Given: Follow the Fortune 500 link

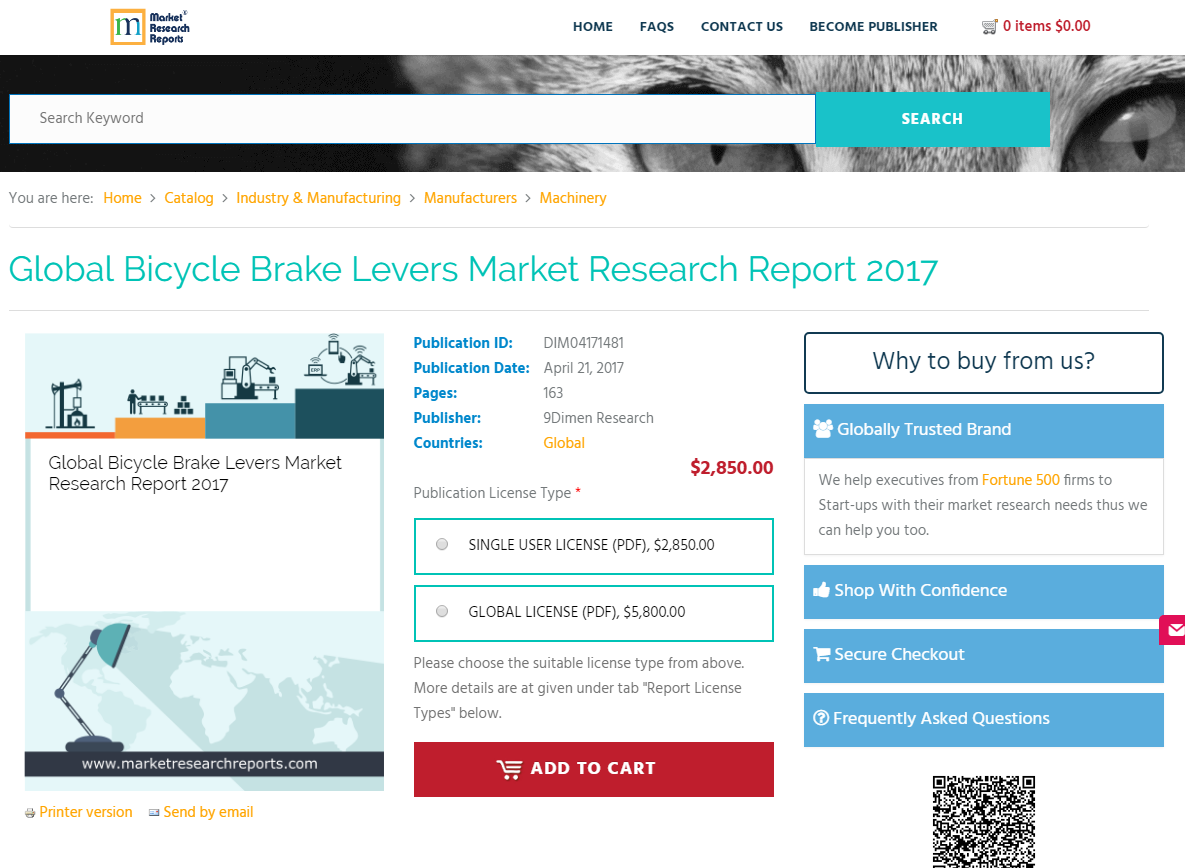Looking at the screenshot, I should point(1020,480).
